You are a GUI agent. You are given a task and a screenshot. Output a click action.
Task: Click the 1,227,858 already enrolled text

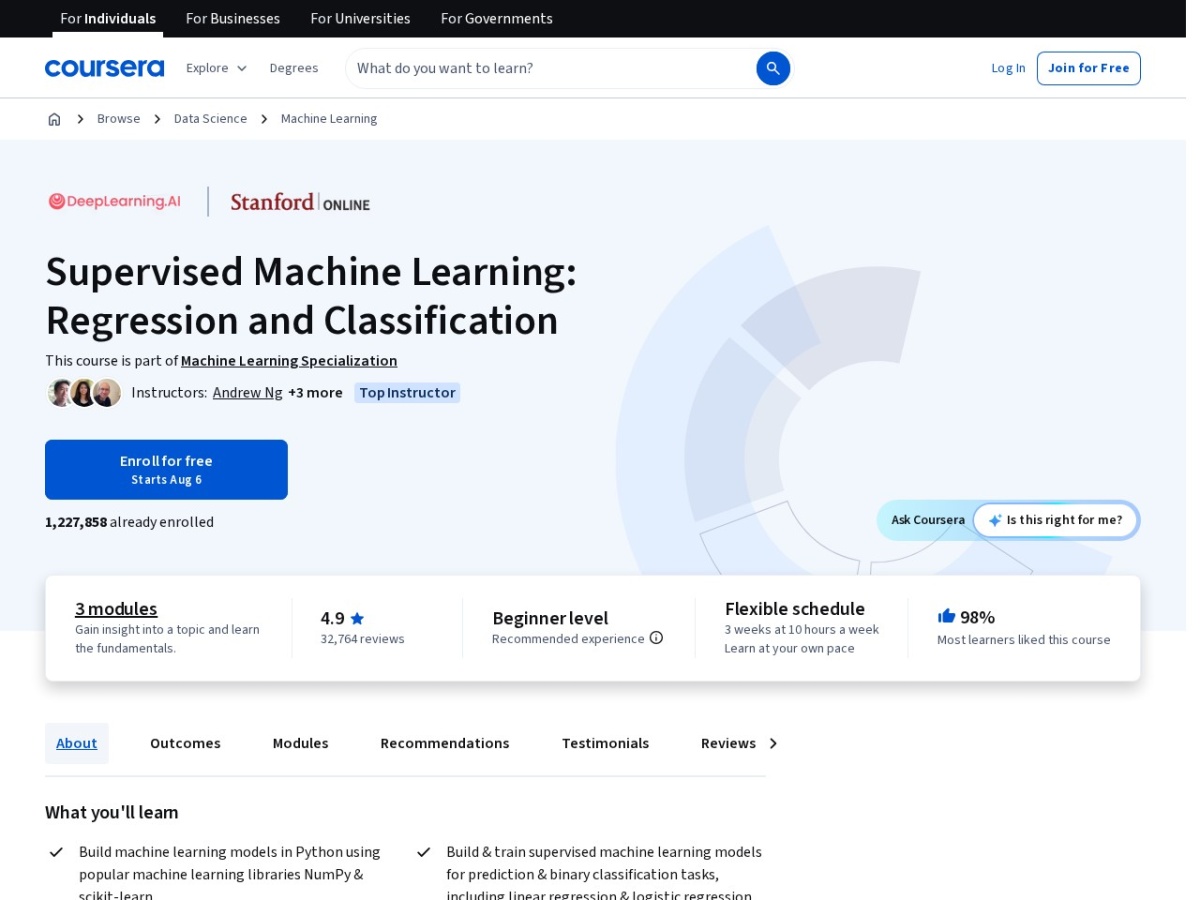[129, 522]
